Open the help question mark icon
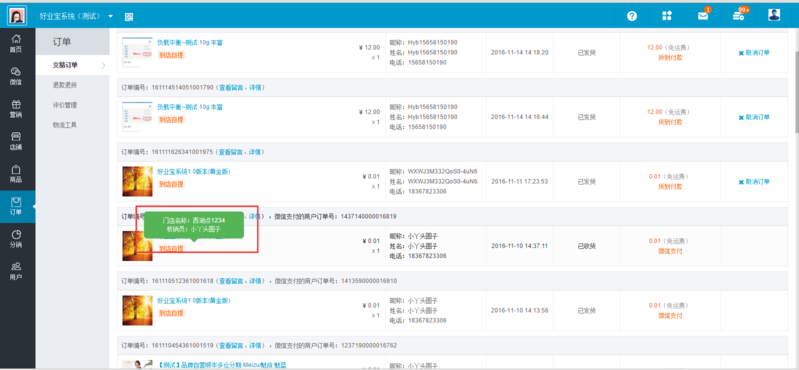This screenshot has height=370, width=799. pyautogui.click(x=632, y=16)
